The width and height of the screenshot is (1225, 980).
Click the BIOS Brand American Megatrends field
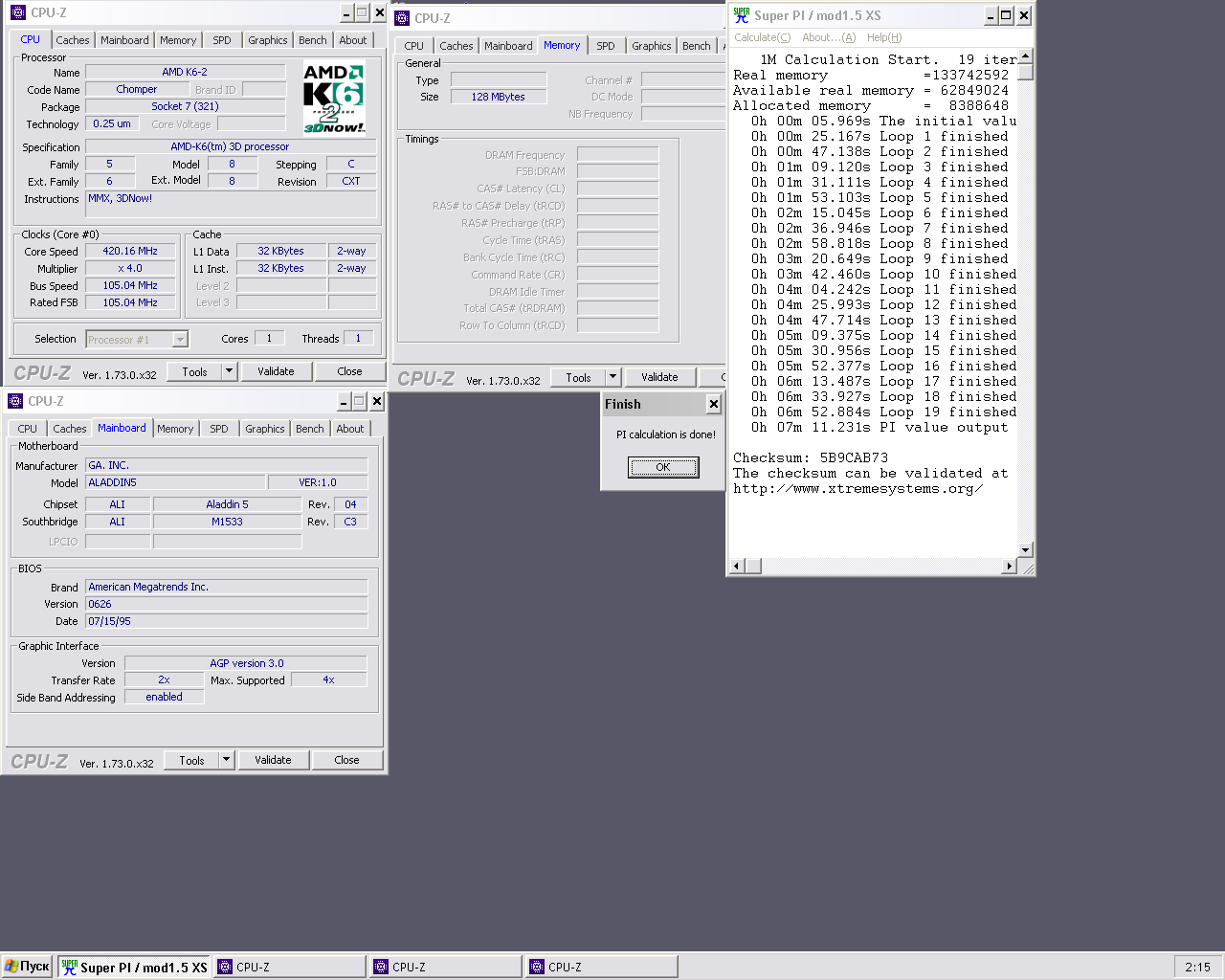click(x=227, y=587)
